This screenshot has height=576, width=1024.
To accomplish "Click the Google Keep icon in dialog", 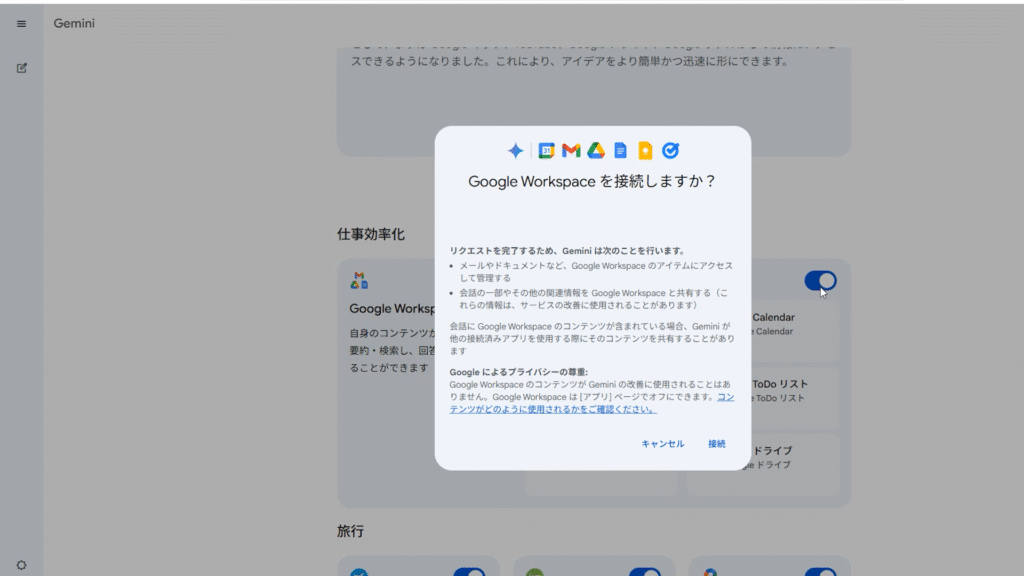I will tap(645, 151).
